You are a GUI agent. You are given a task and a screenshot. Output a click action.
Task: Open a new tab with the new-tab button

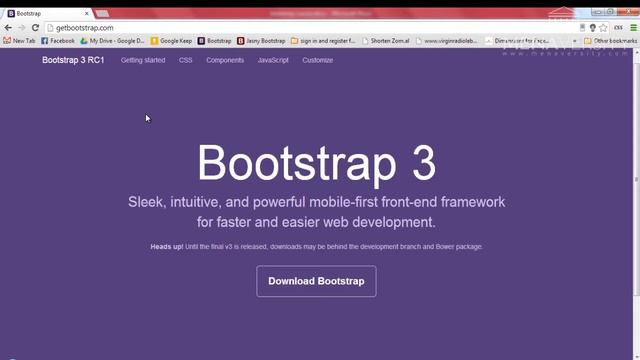tap(102, 14)
